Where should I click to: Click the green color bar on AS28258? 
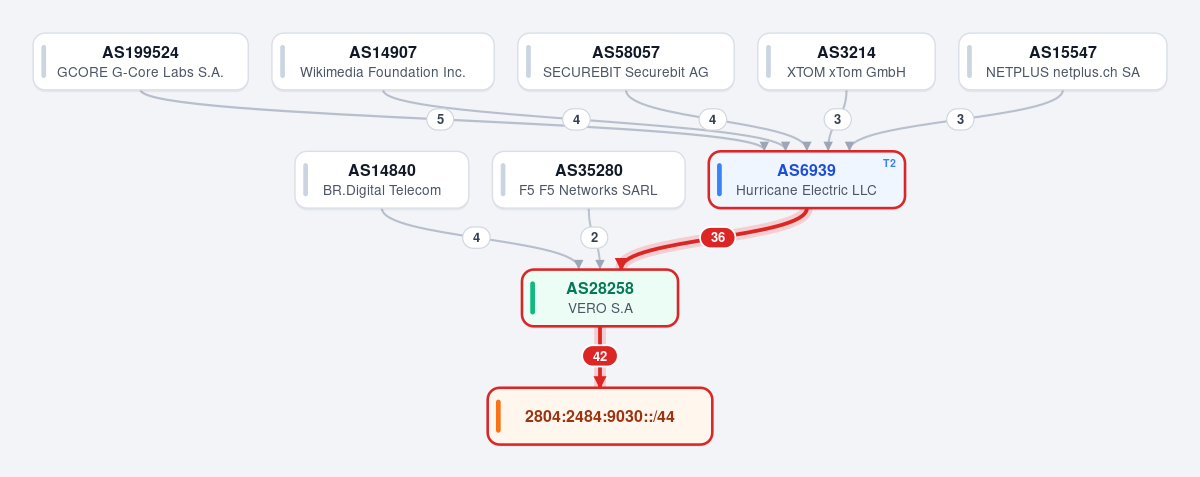point(532,298)
